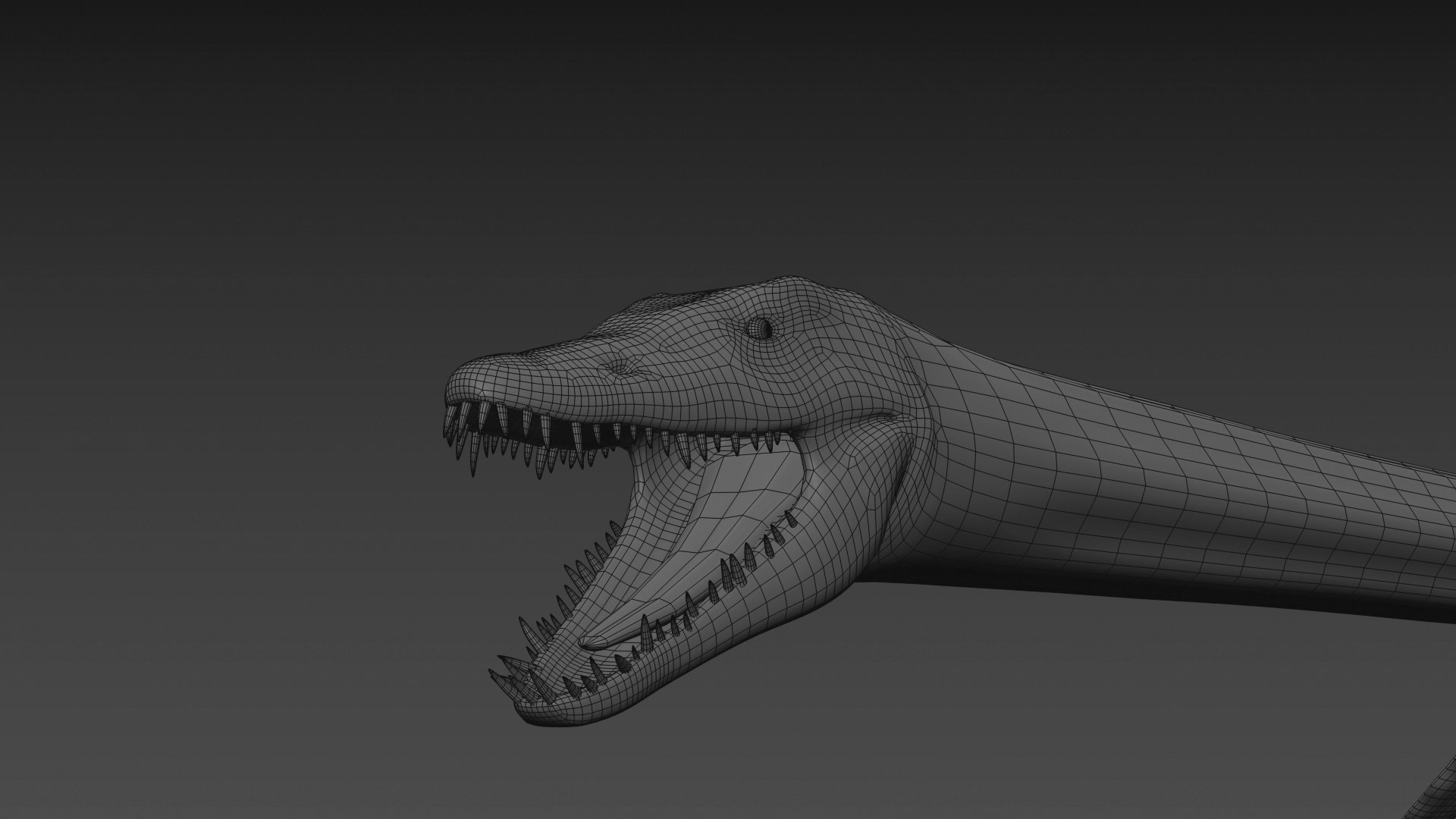Image resolution: width=1456 pixels, height=819 pixels.
Task: Click the creature's eye on the model
Action: (758, 328)
